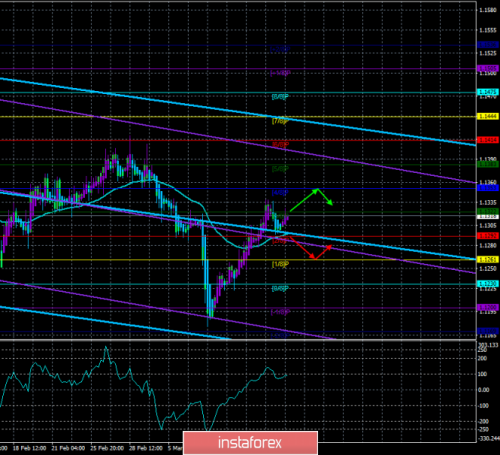Click the [0/8]P Murray level label
This screenshot has height=455, width=500.
280,288
